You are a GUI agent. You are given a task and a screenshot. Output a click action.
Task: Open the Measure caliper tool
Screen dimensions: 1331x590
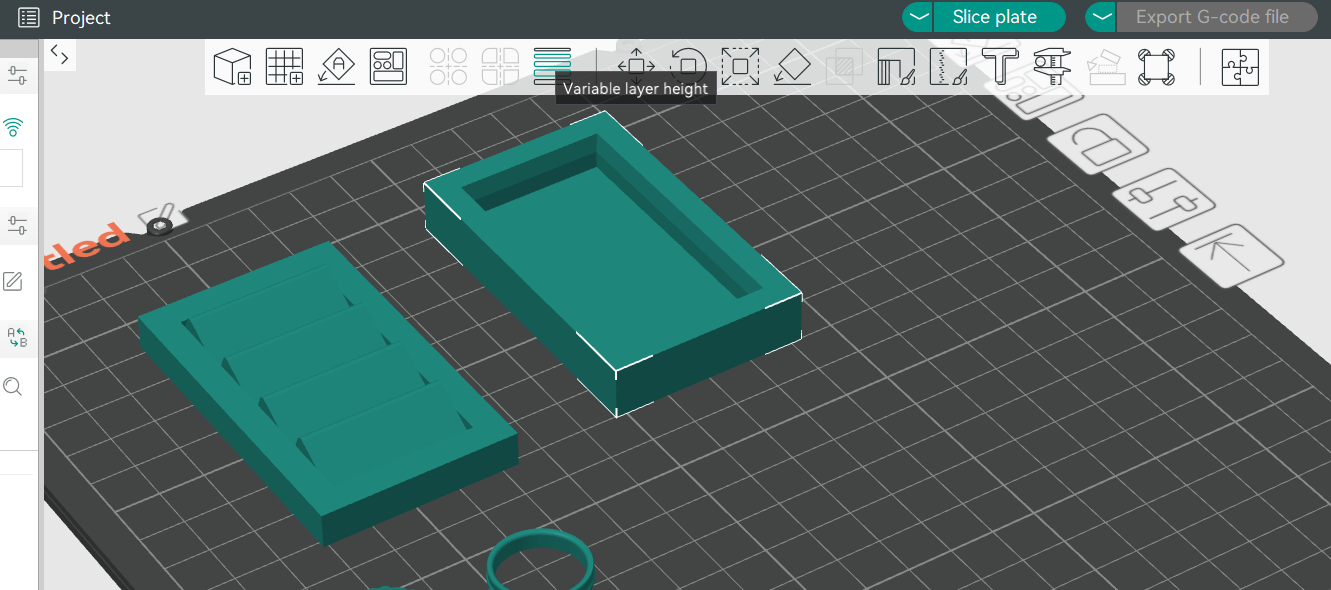click(x=1052, y=67)
